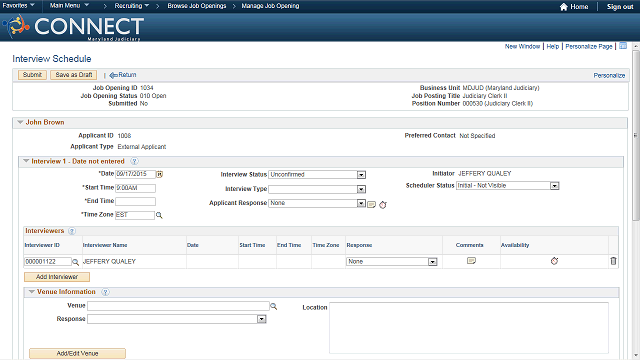Collapse the John Brown section
640x360 pixels.
click(20, 122)
